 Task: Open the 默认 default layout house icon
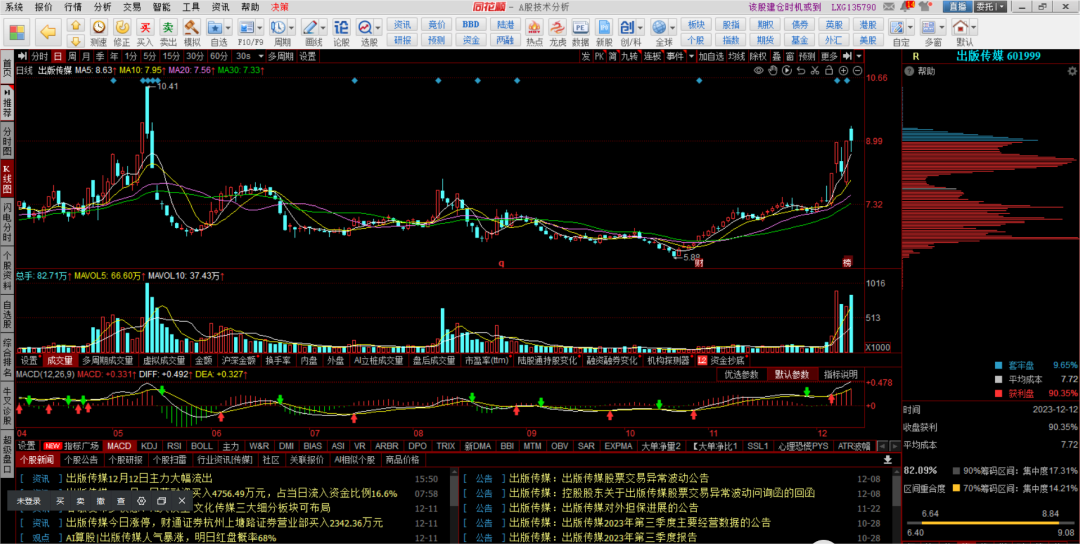point(960,27)
